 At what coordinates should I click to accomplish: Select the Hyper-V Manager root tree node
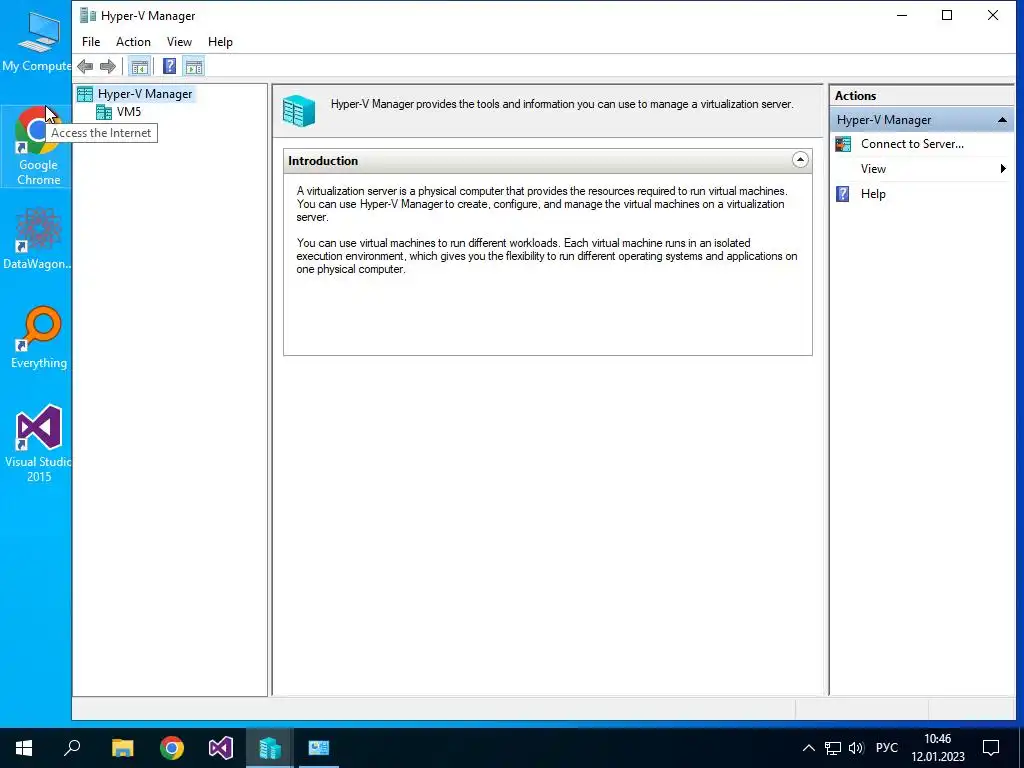[145, 94]
